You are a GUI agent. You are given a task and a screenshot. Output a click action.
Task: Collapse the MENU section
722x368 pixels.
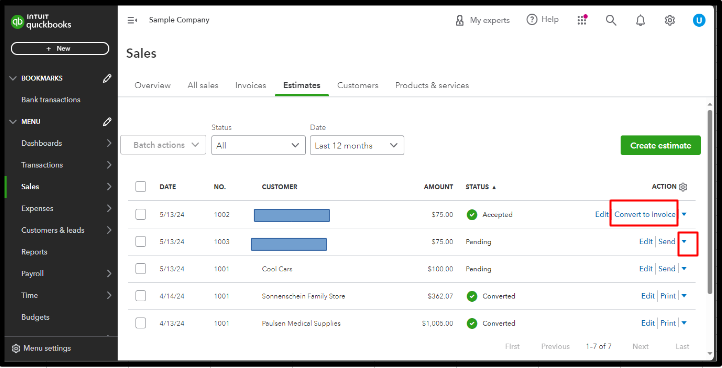pyautogui.click(x=13, y=122)
